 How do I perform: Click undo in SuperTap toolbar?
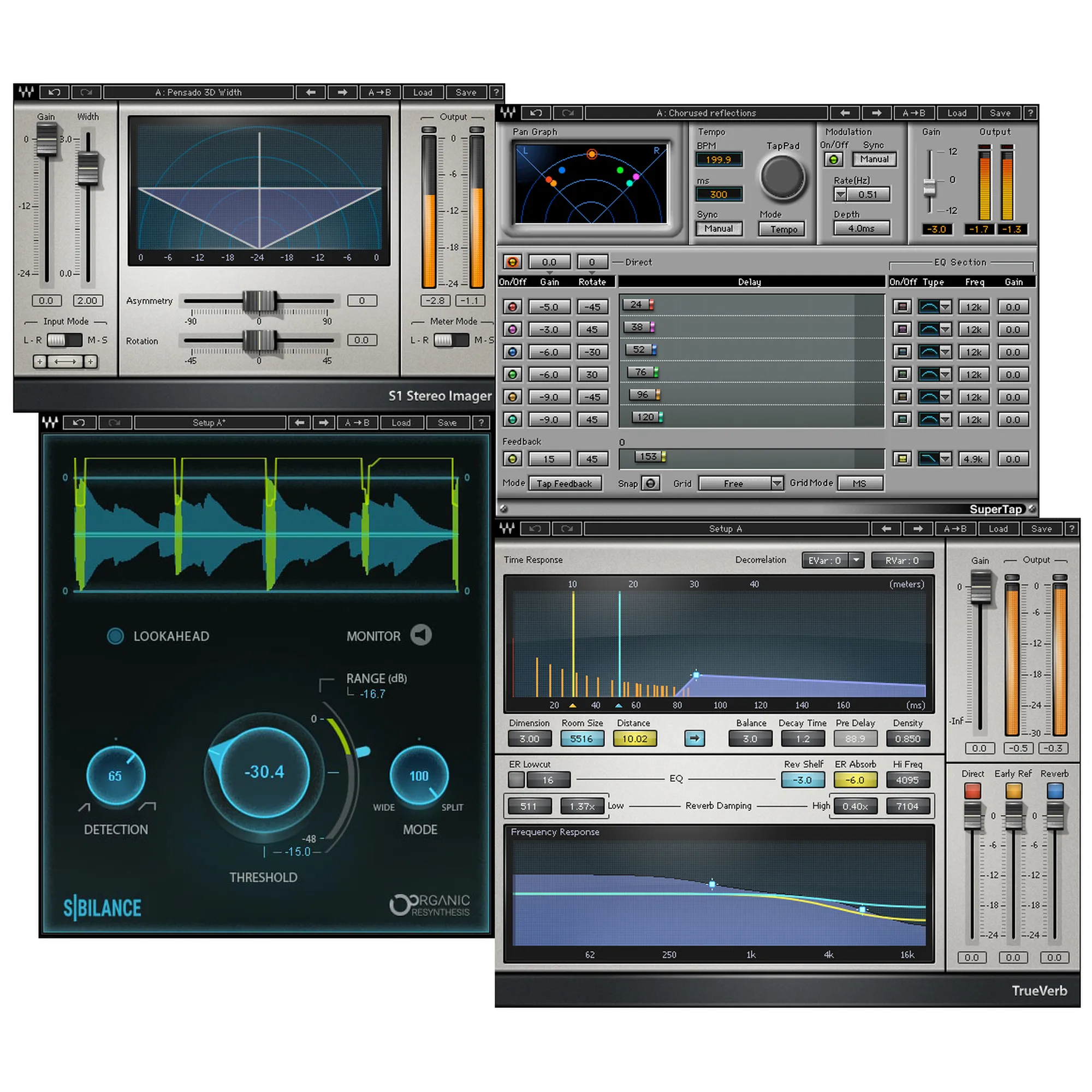(x=536, y=113)
